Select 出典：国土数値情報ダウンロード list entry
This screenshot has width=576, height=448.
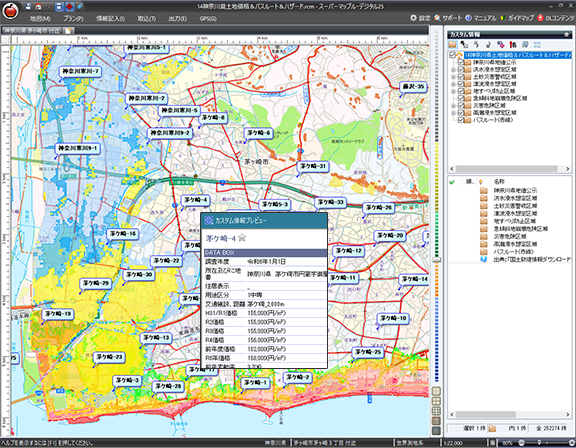click(x=532, y=259)
